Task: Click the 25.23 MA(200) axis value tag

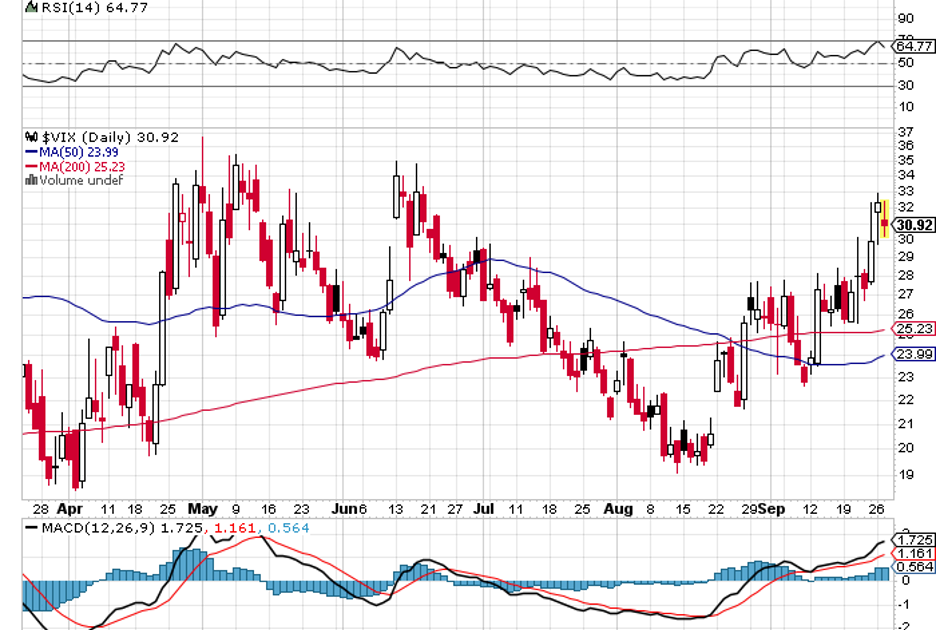Action: (x=914, y=328)
